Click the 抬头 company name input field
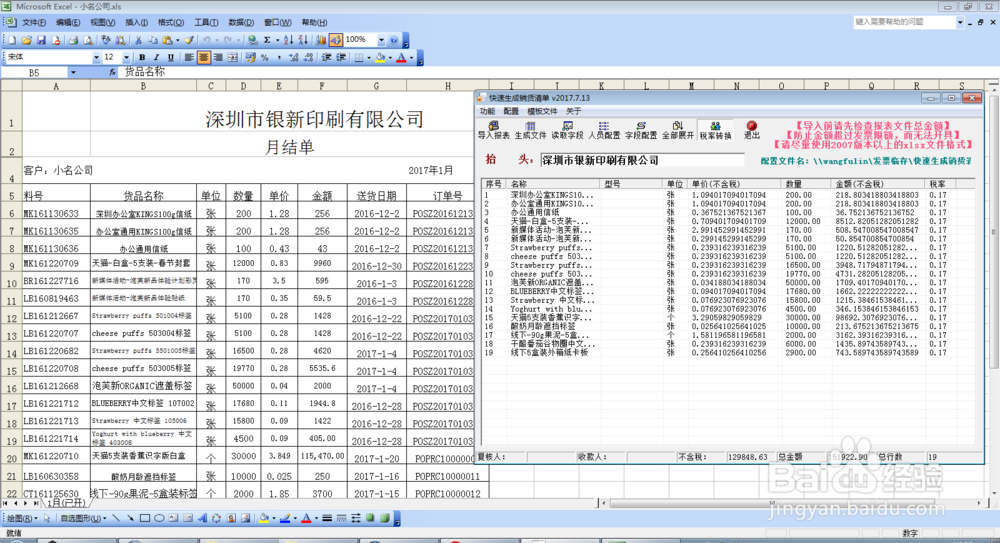 point(642,160)
